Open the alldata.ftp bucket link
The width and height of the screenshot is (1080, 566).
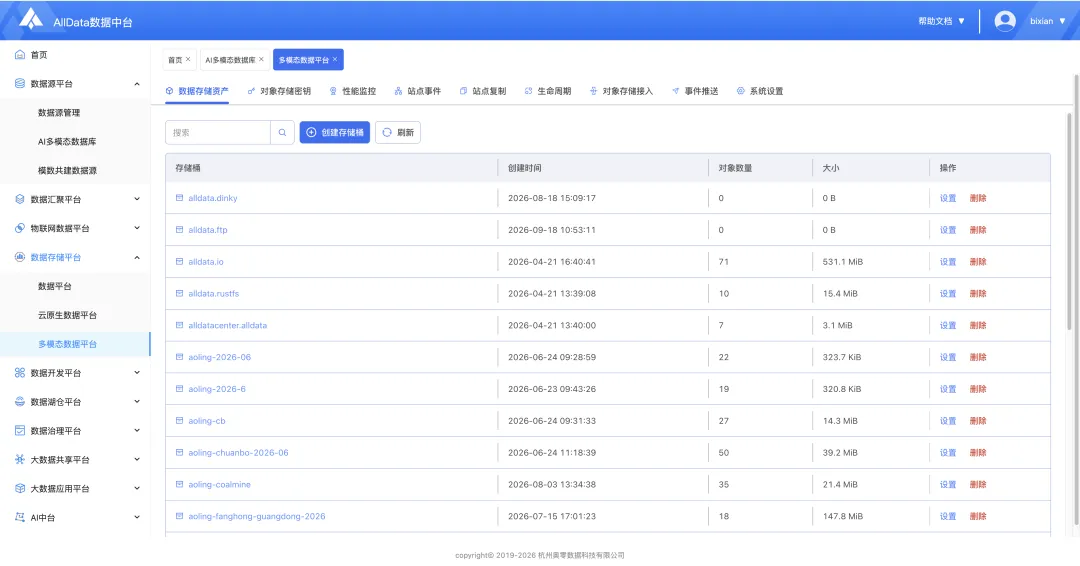click(208, 230)
